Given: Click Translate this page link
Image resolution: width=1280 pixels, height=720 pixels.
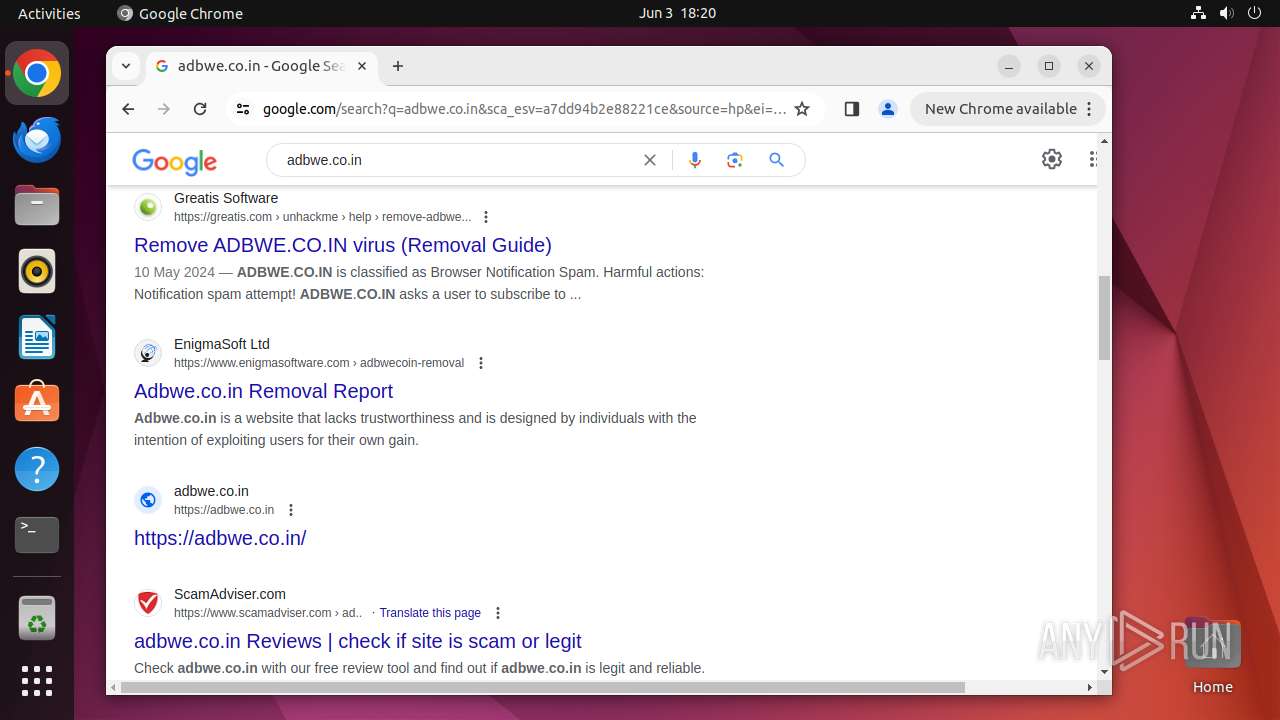Looking at the screenshot, I should [x=430, y=613].
